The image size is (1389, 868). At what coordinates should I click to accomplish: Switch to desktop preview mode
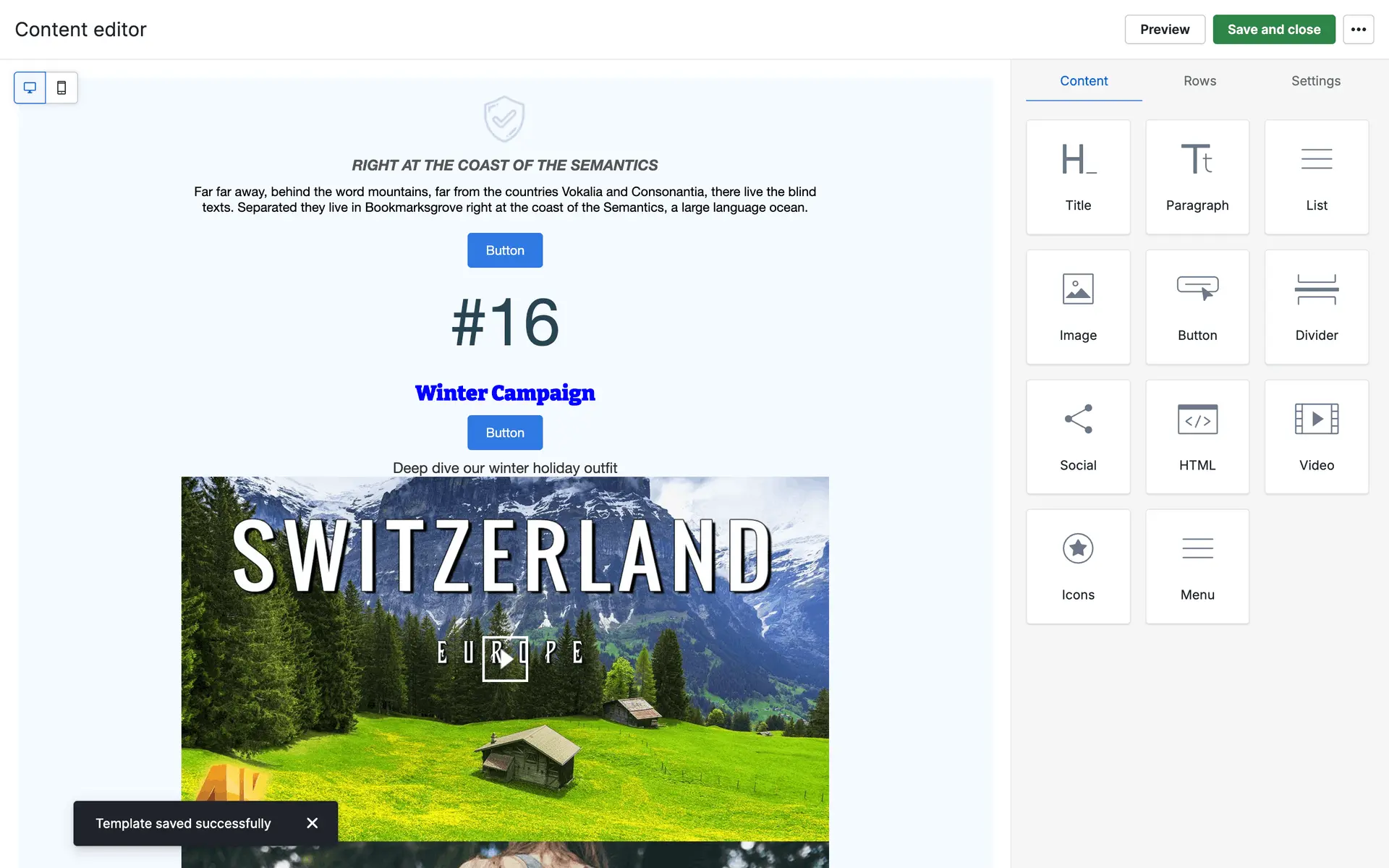(30, 88)
